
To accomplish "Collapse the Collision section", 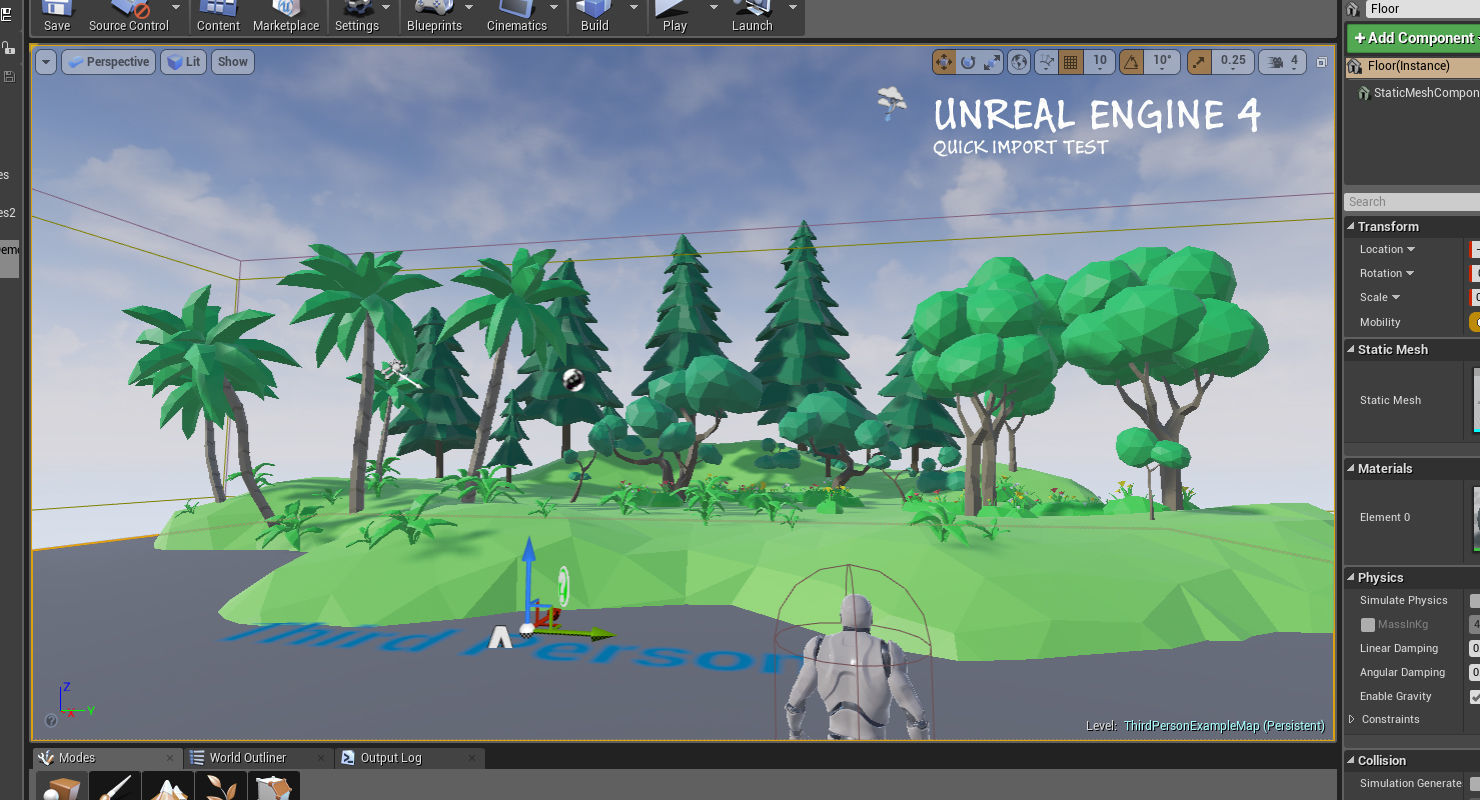I will tap(1351, 761).
